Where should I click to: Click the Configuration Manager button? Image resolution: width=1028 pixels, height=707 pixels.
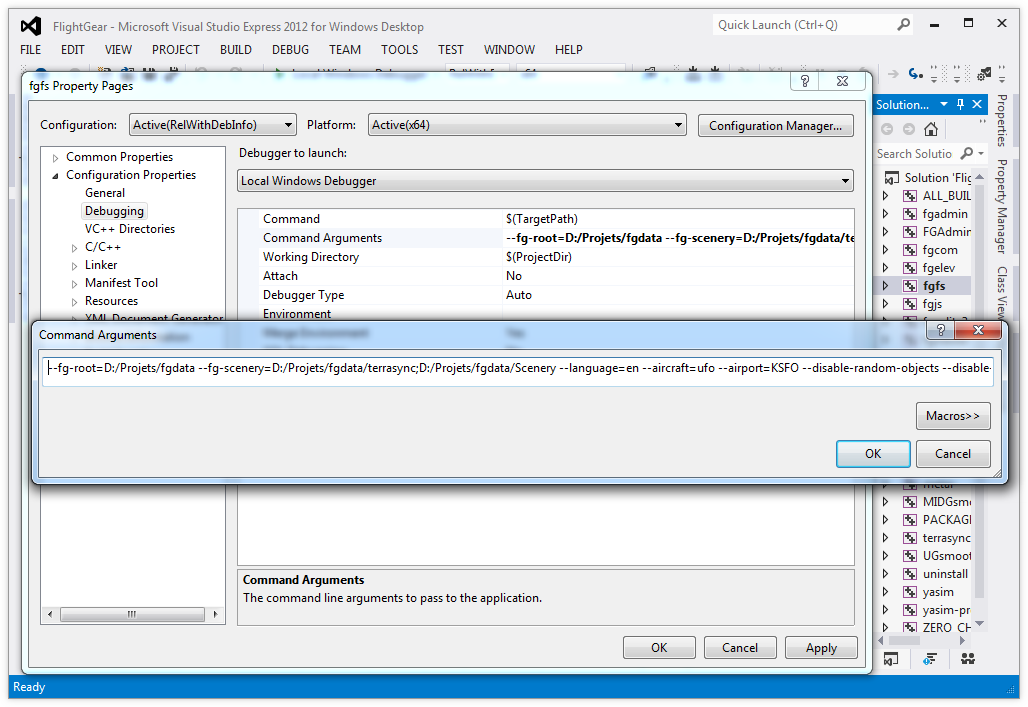coord(776,125)
